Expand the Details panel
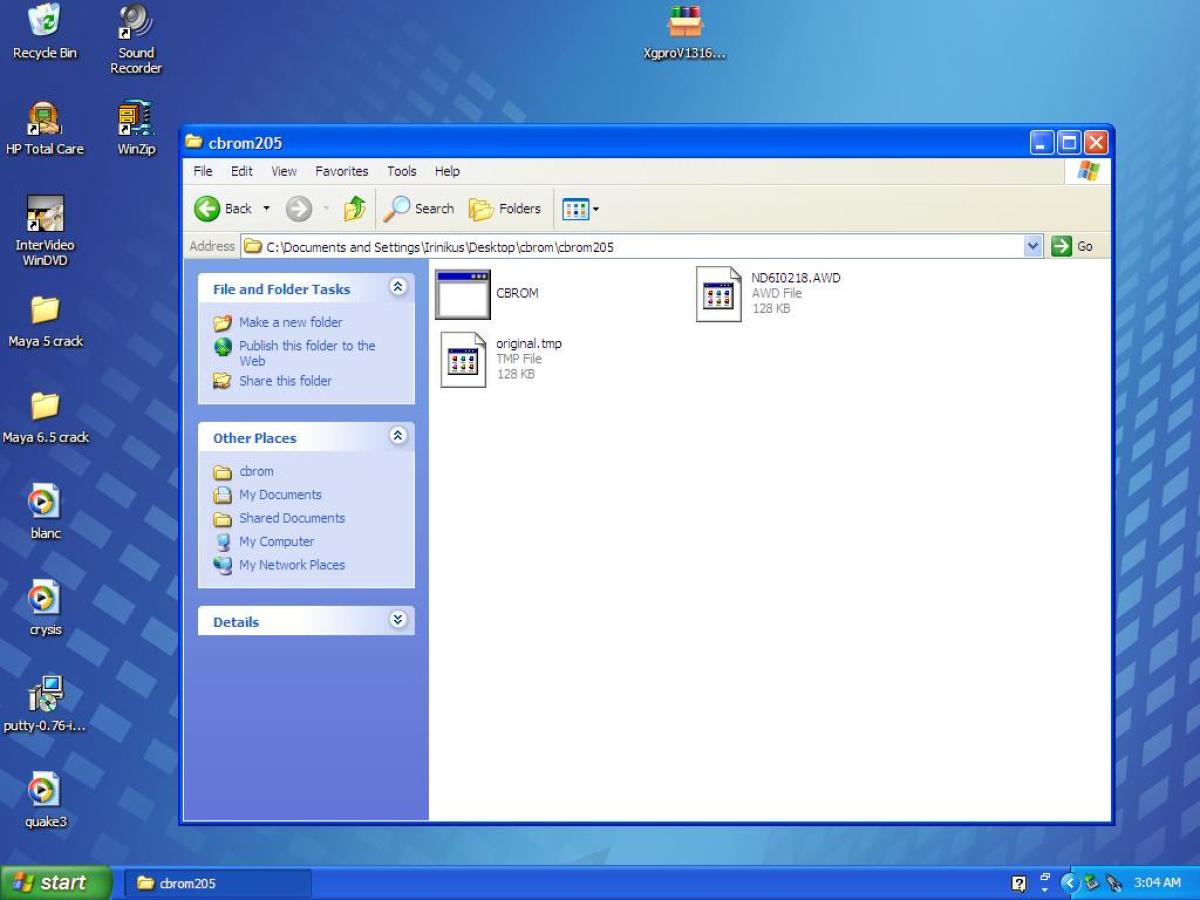The width and height of the screenshot is (1200, 900). [x=398, y=620]
